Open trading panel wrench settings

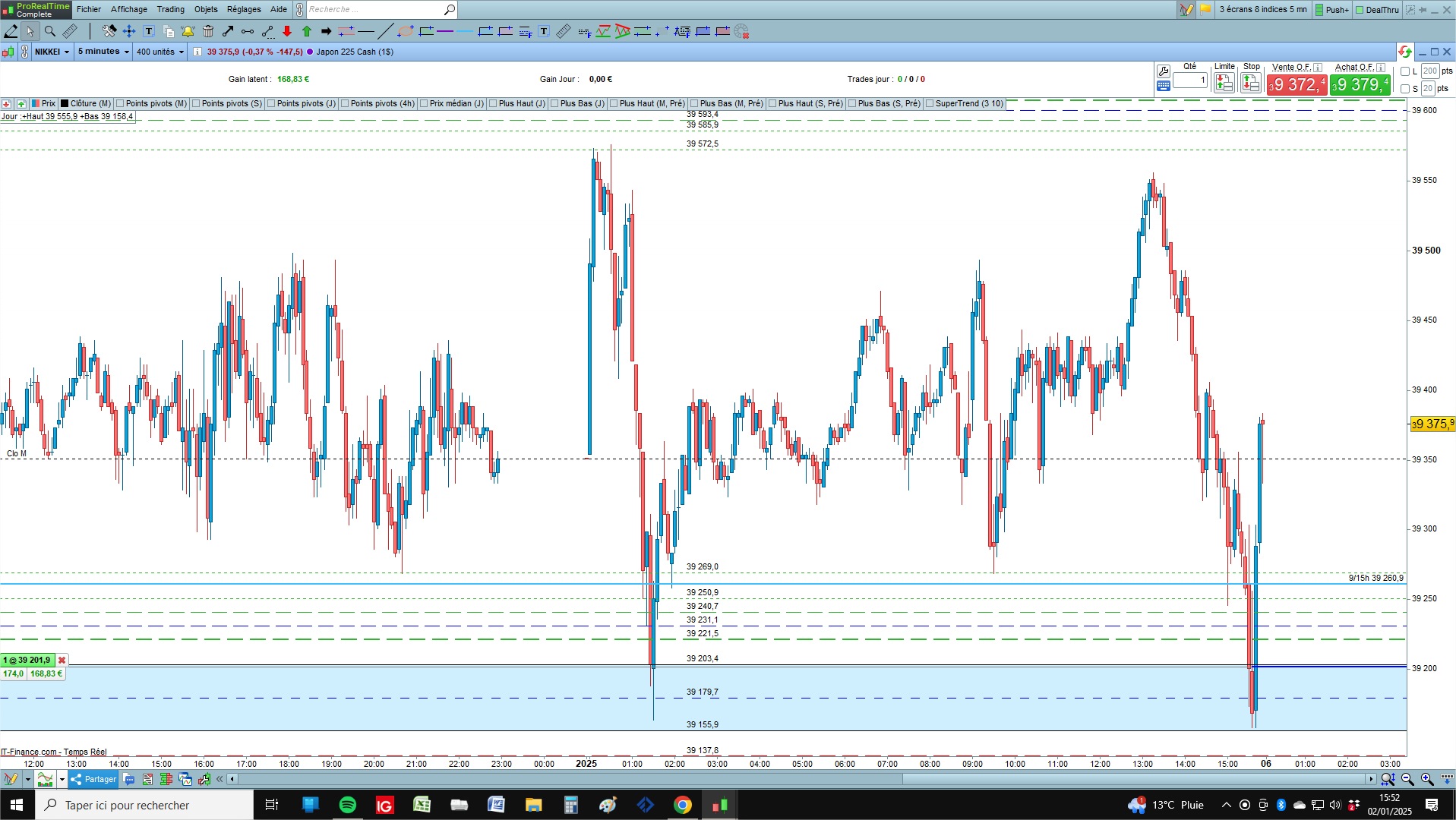point(1163,71)
